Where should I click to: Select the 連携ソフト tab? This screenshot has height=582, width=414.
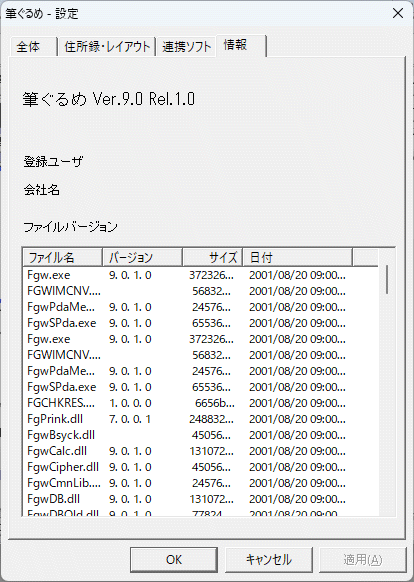(x=186, y=47)
